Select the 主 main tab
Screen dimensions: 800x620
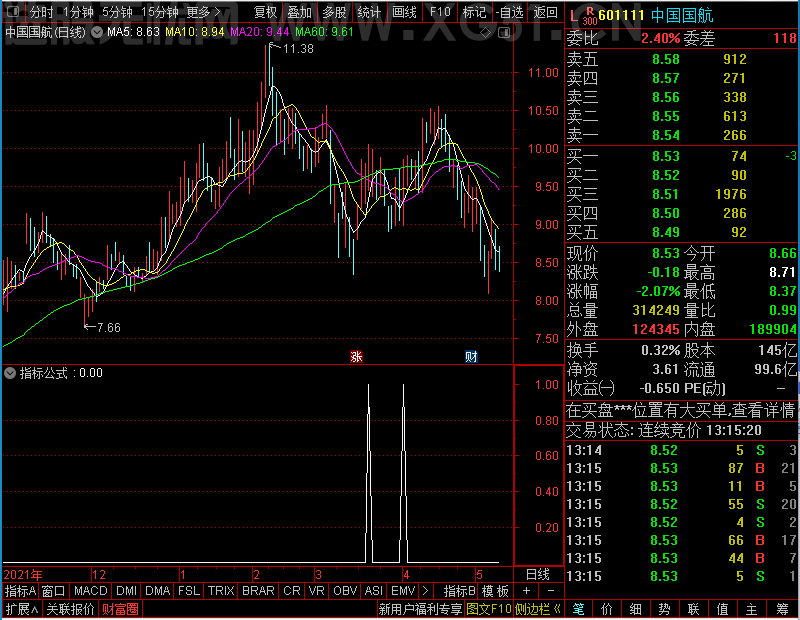tap(752, 609)
